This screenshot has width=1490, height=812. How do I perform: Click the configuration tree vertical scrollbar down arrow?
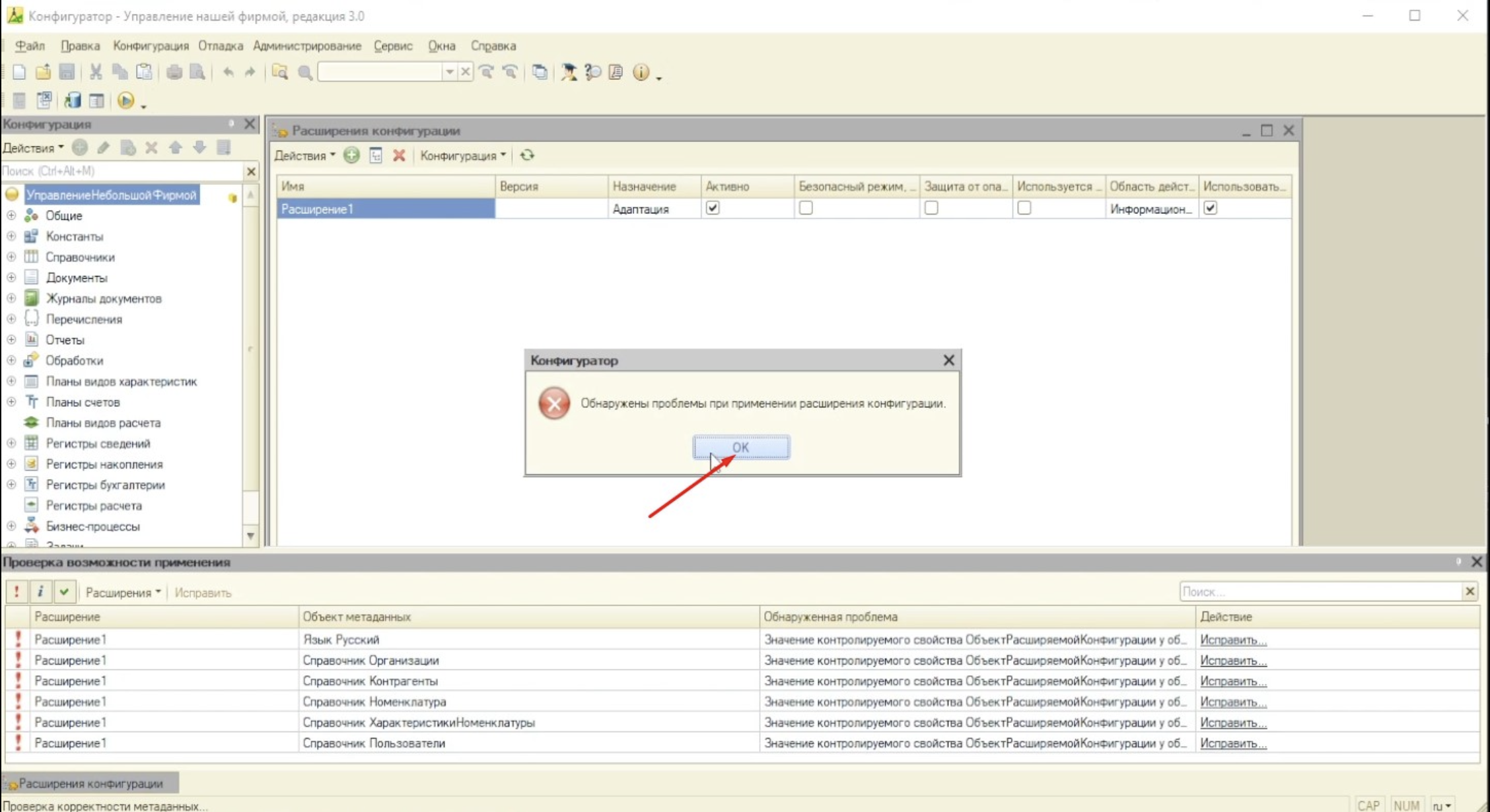250,536
